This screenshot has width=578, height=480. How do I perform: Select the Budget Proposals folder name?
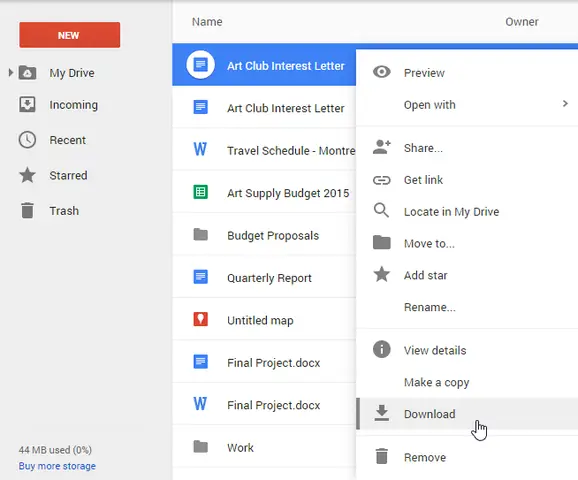click(x=273, y=236)
